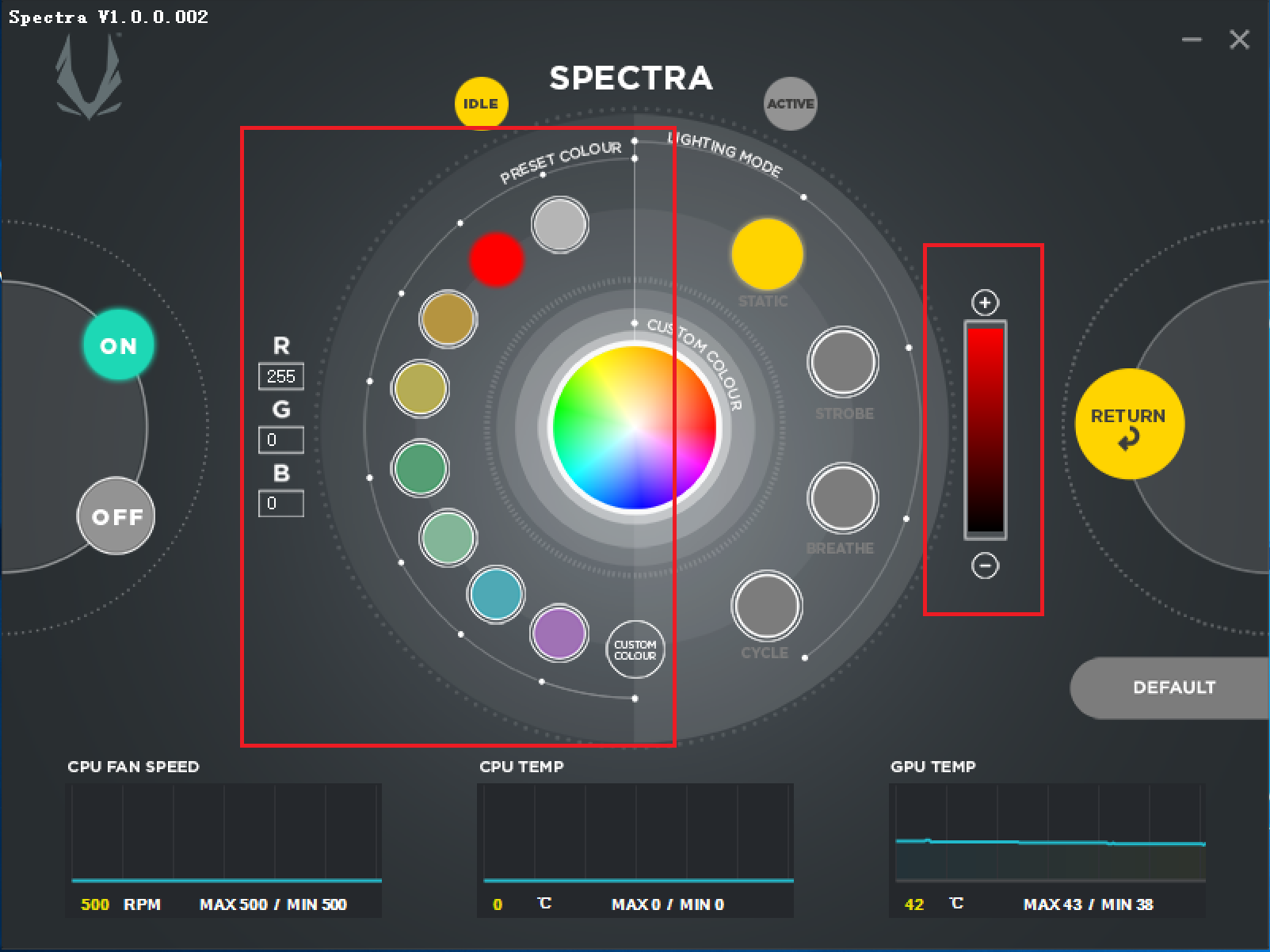
Task: Increase brightness with plus icon
Action: 985,303
